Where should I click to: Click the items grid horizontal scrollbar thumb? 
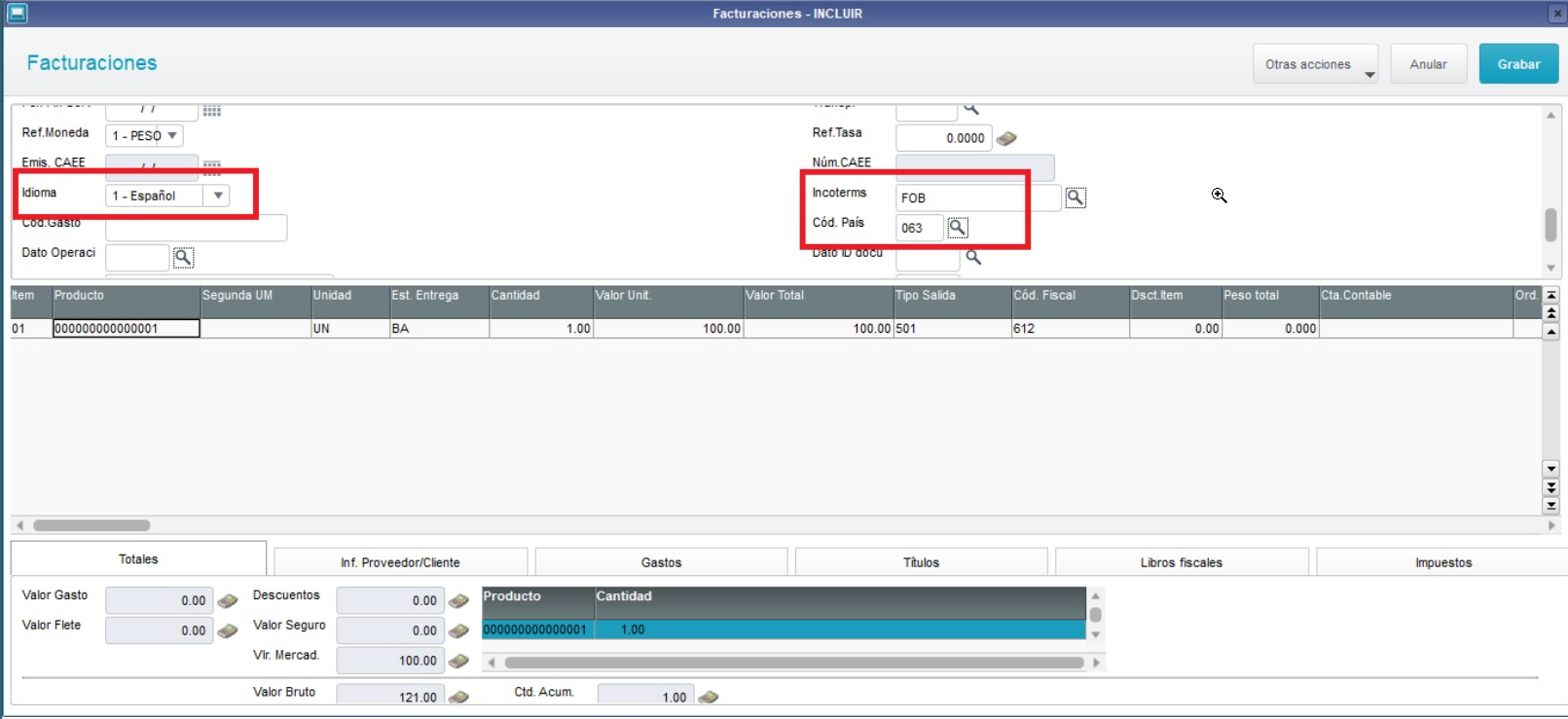click(x=91, y=525)
